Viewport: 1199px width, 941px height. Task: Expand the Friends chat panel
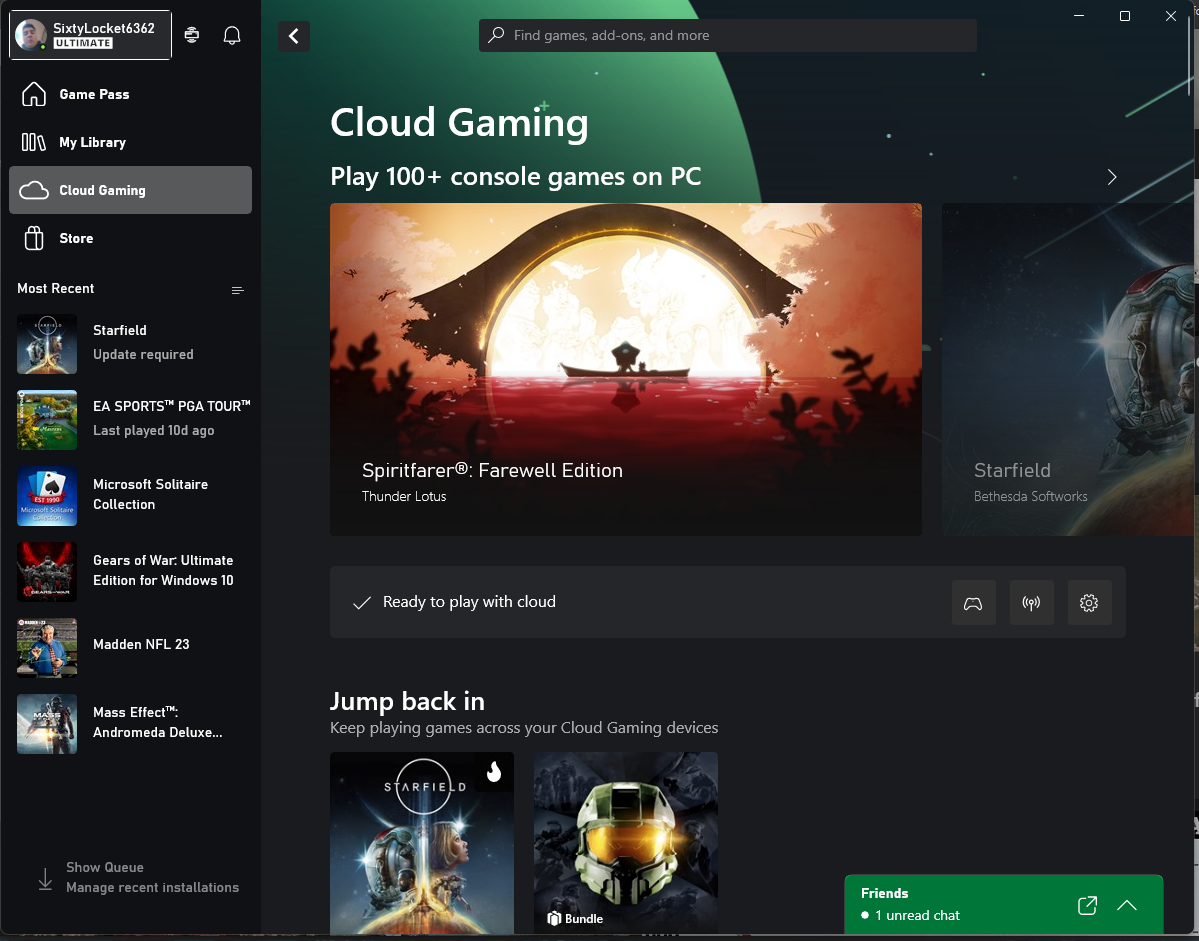1127,905
